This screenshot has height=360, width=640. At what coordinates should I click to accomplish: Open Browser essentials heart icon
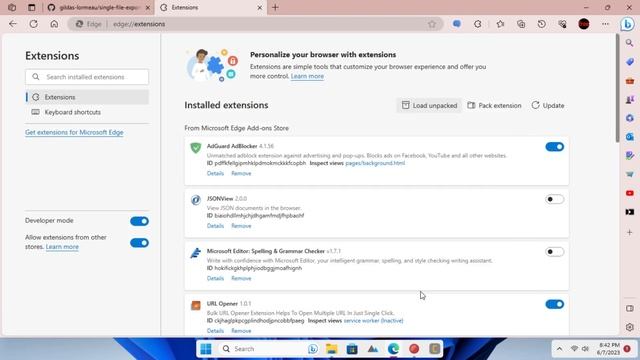point(562,24)
